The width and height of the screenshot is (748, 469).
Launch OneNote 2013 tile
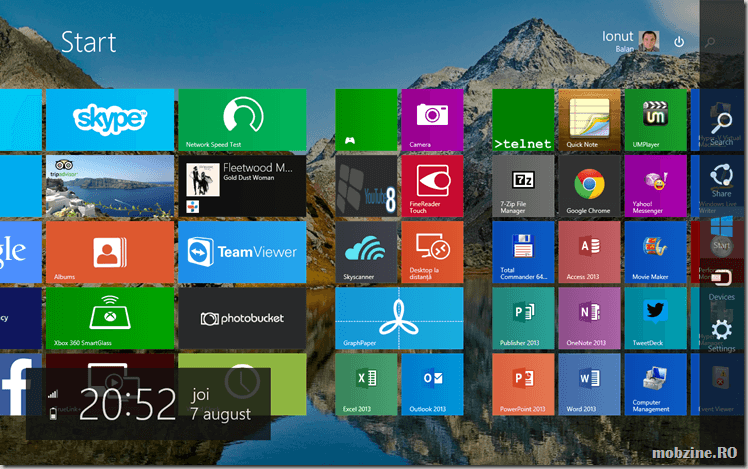tap(588, 317)
